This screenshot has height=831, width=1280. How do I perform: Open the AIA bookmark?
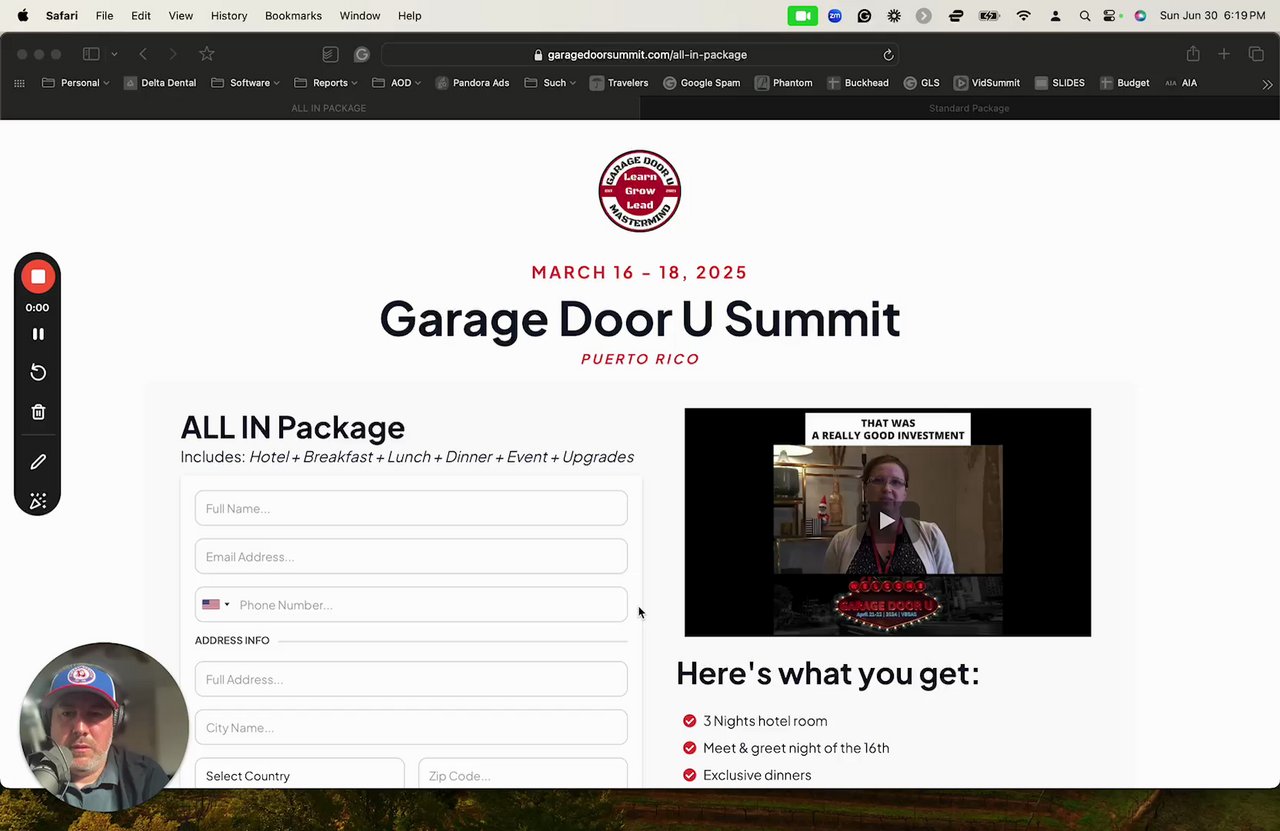[x=1181, y=83]
